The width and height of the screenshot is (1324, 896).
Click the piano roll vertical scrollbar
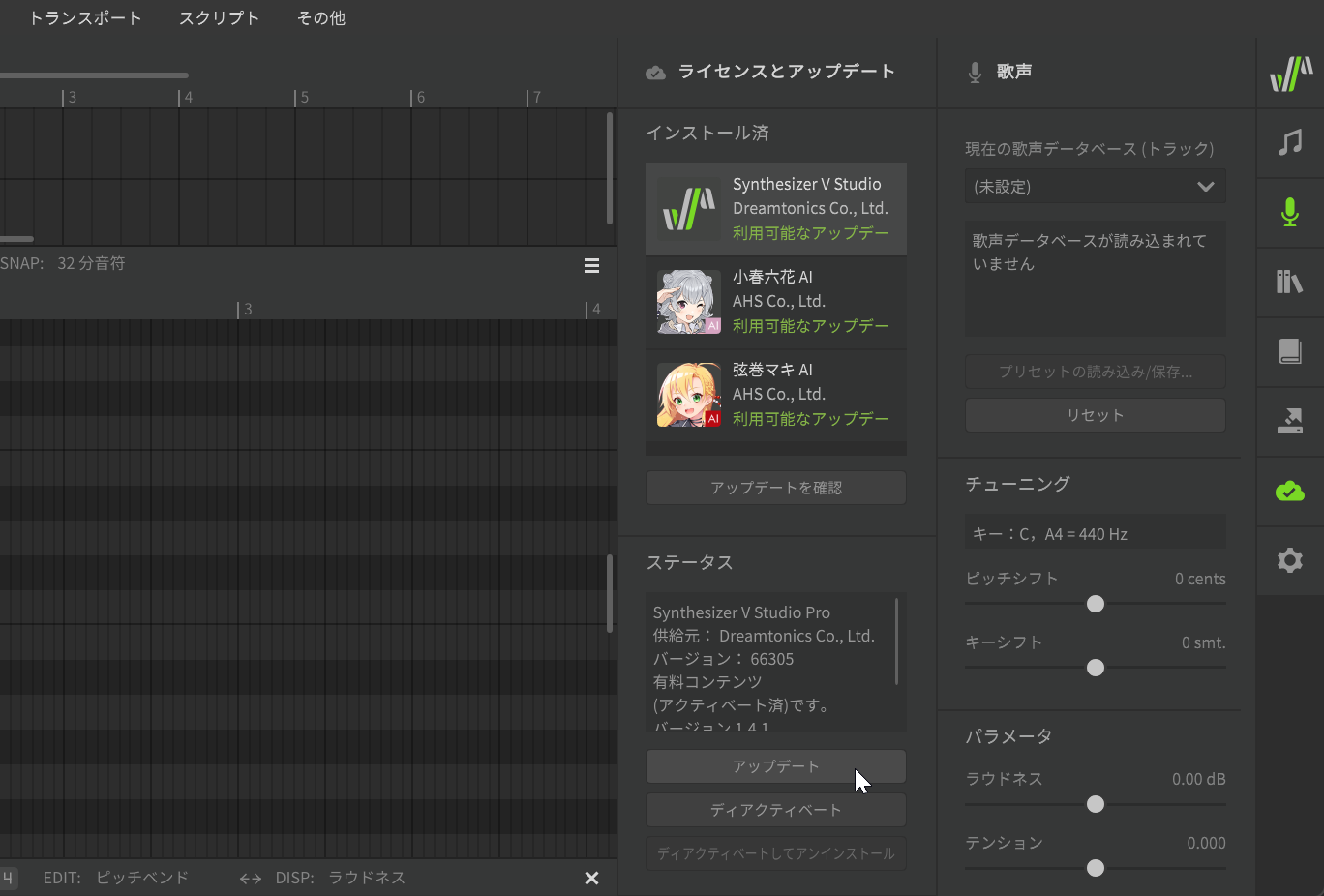(x=610, y=594)
